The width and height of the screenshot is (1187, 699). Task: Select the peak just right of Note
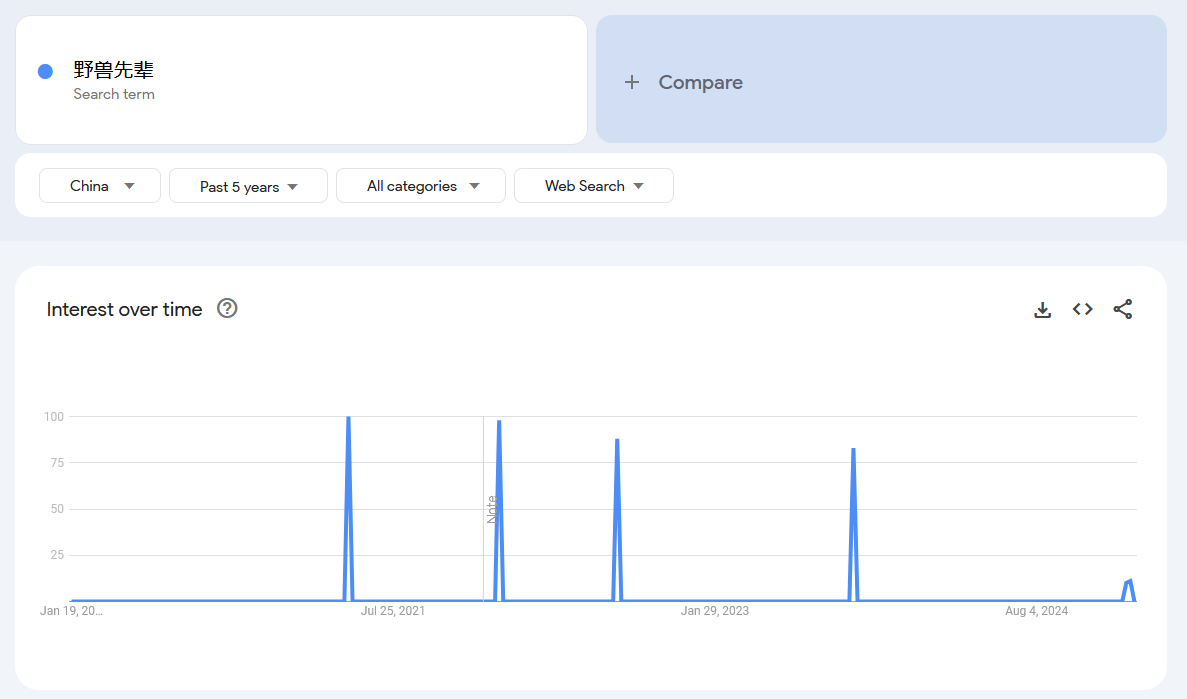499,422
